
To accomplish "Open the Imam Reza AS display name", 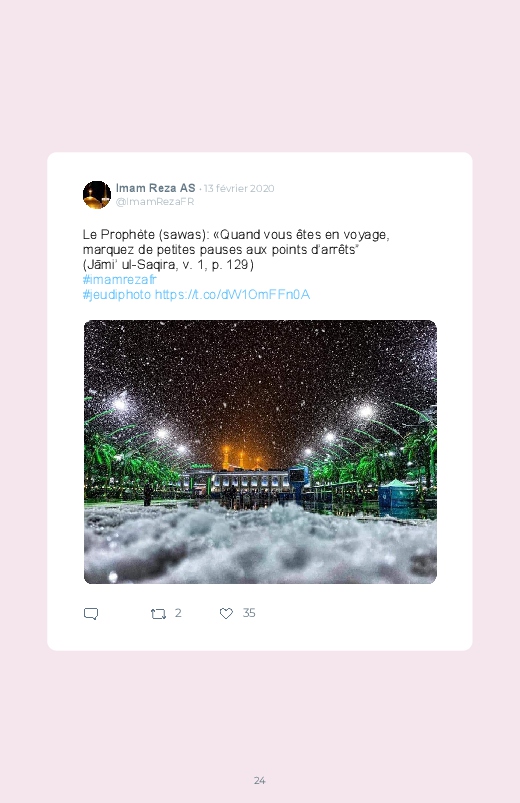I will click(x=155, y=188).
